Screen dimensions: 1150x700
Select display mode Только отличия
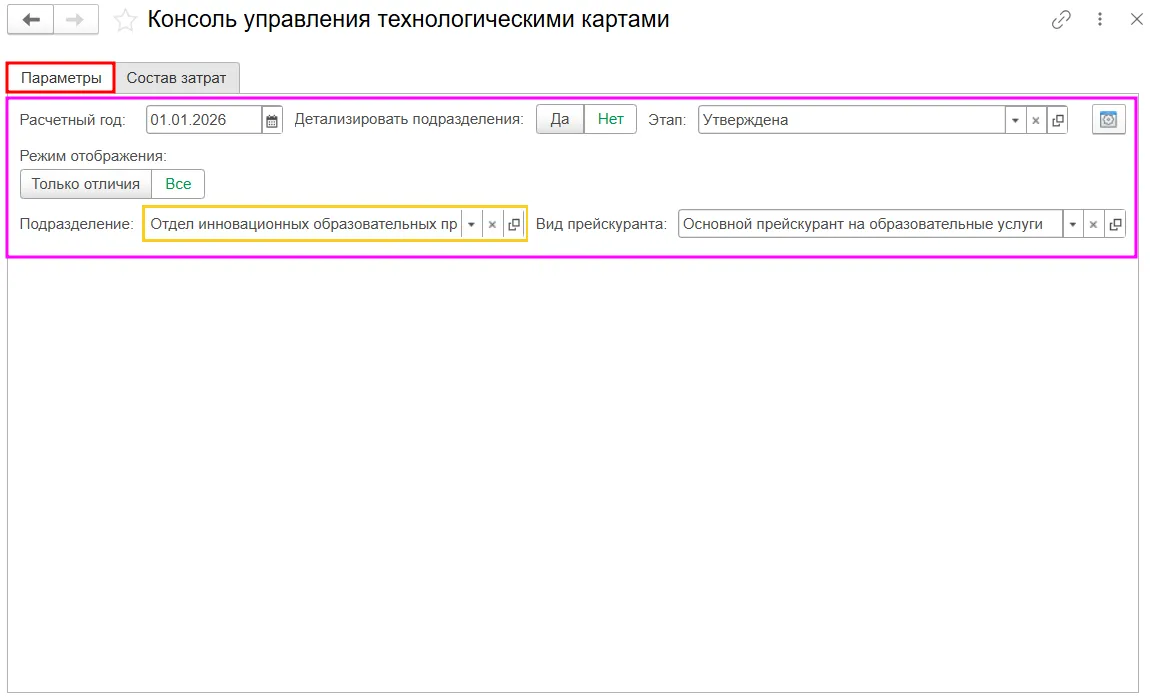(86, 184)
